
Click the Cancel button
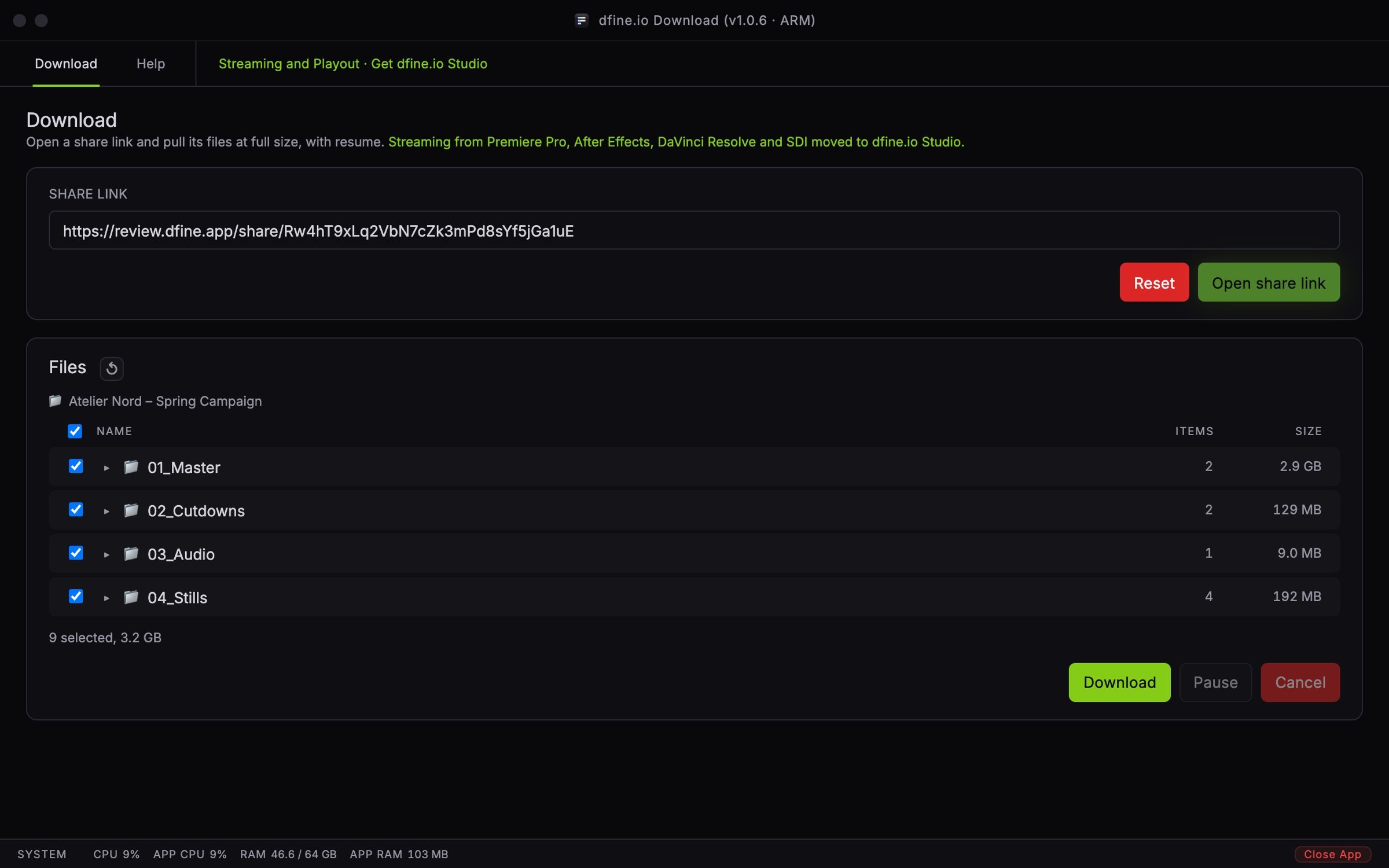click(x=1300, y=682)
